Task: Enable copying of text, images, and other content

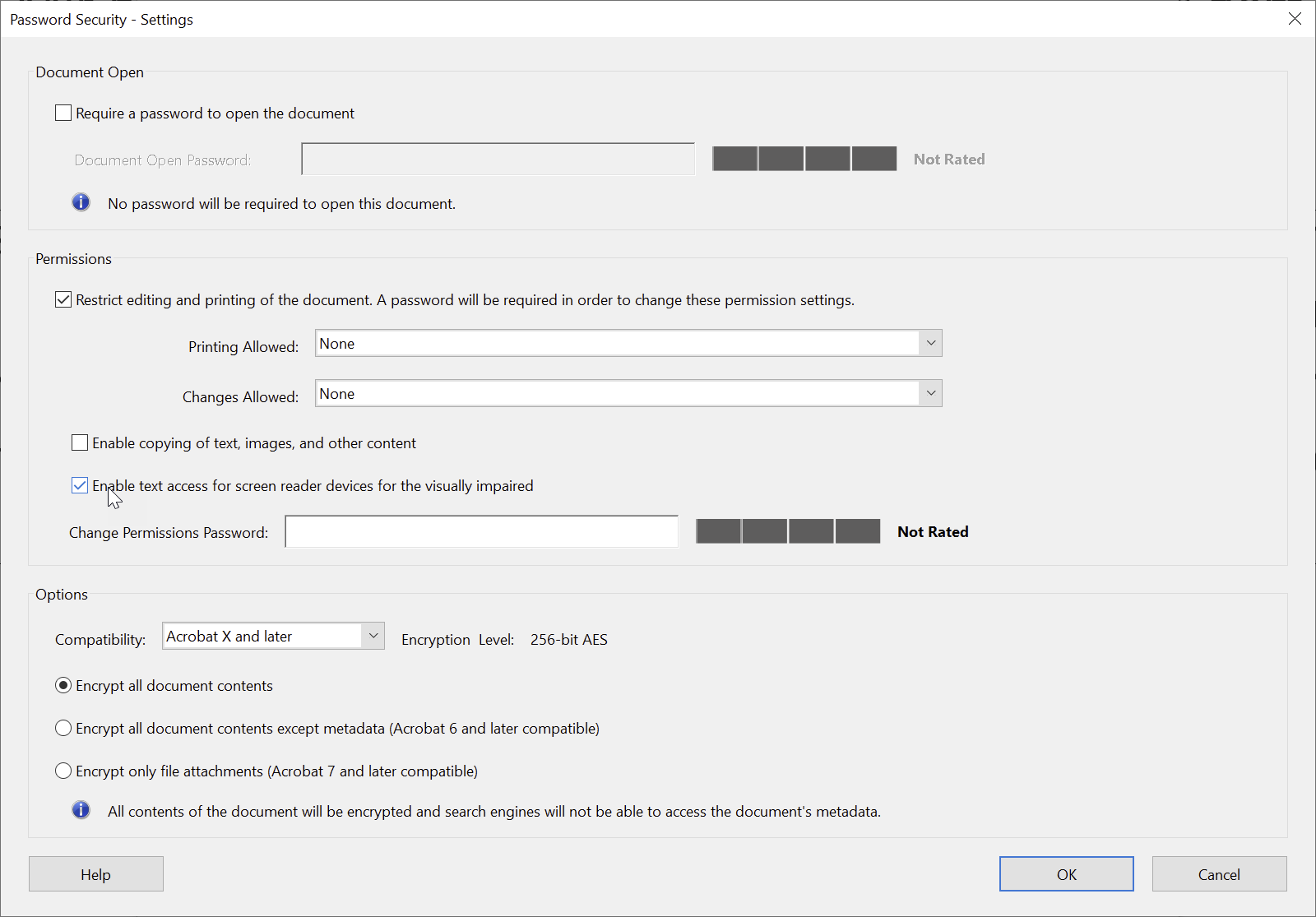Action: click(x=79, y=442)
